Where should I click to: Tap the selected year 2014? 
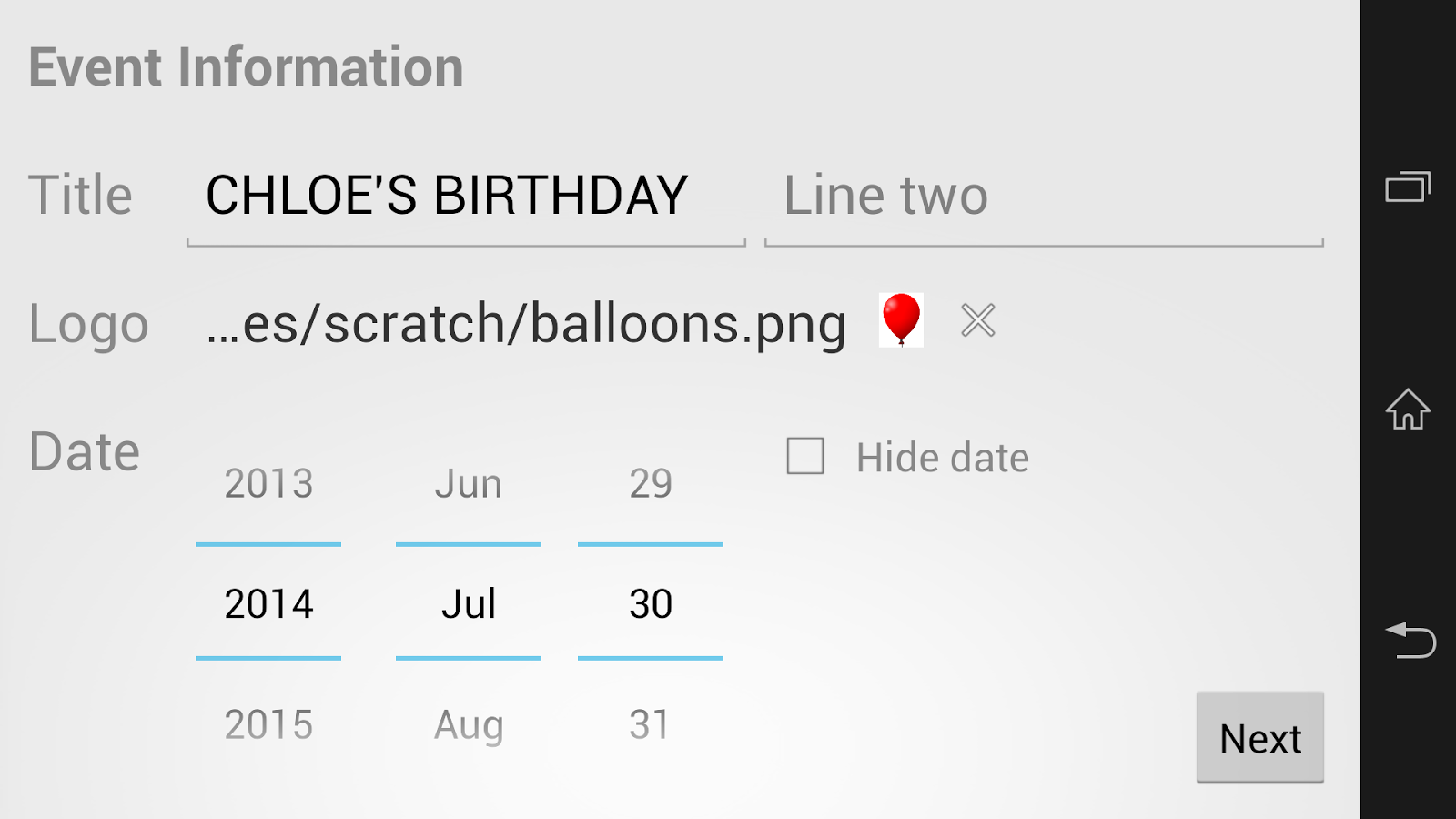[x=268, y=604]
